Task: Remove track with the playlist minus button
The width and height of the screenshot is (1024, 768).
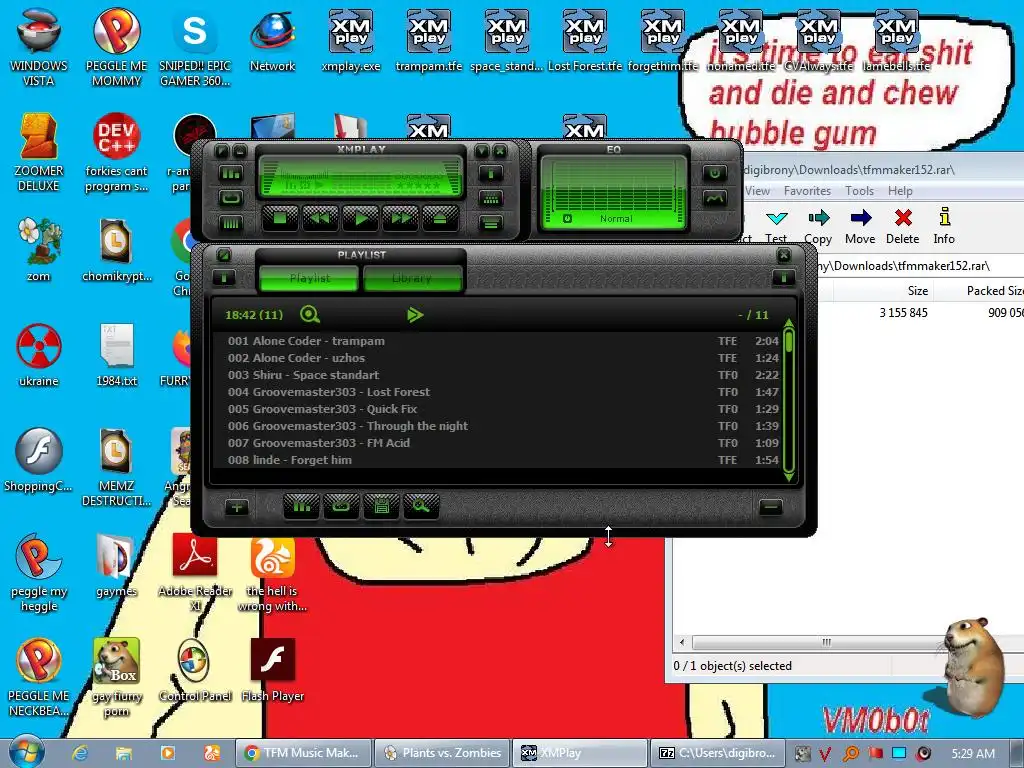Action: [771, 507]
